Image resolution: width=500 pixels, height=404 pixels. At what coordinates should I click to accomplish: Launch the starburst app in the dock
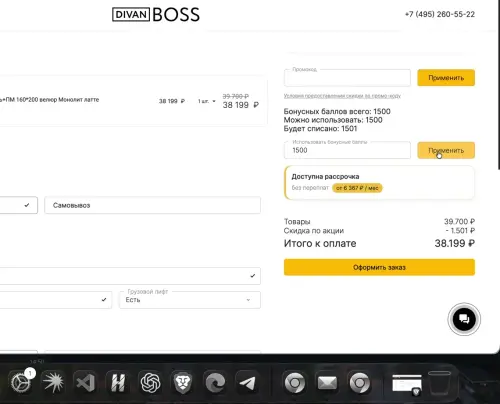coord(53,382)
